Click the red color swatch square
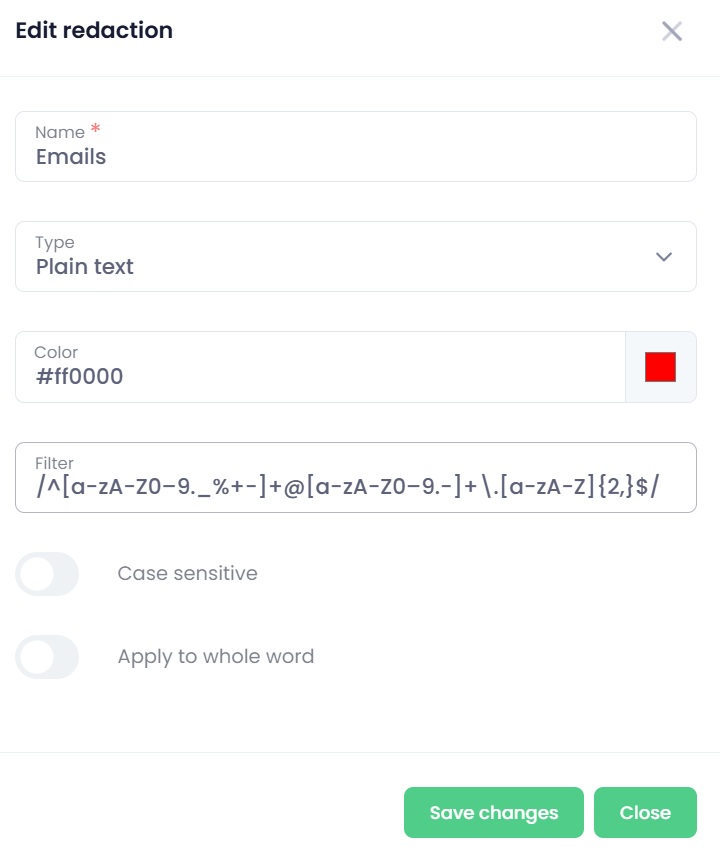The height and width of the screenshot is (854, 720). coord(660,367)
